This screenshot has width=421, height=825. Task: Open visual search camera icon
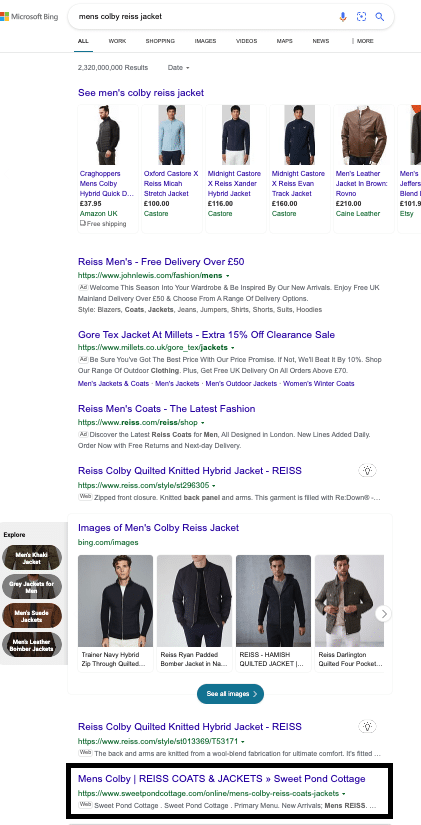361,17
